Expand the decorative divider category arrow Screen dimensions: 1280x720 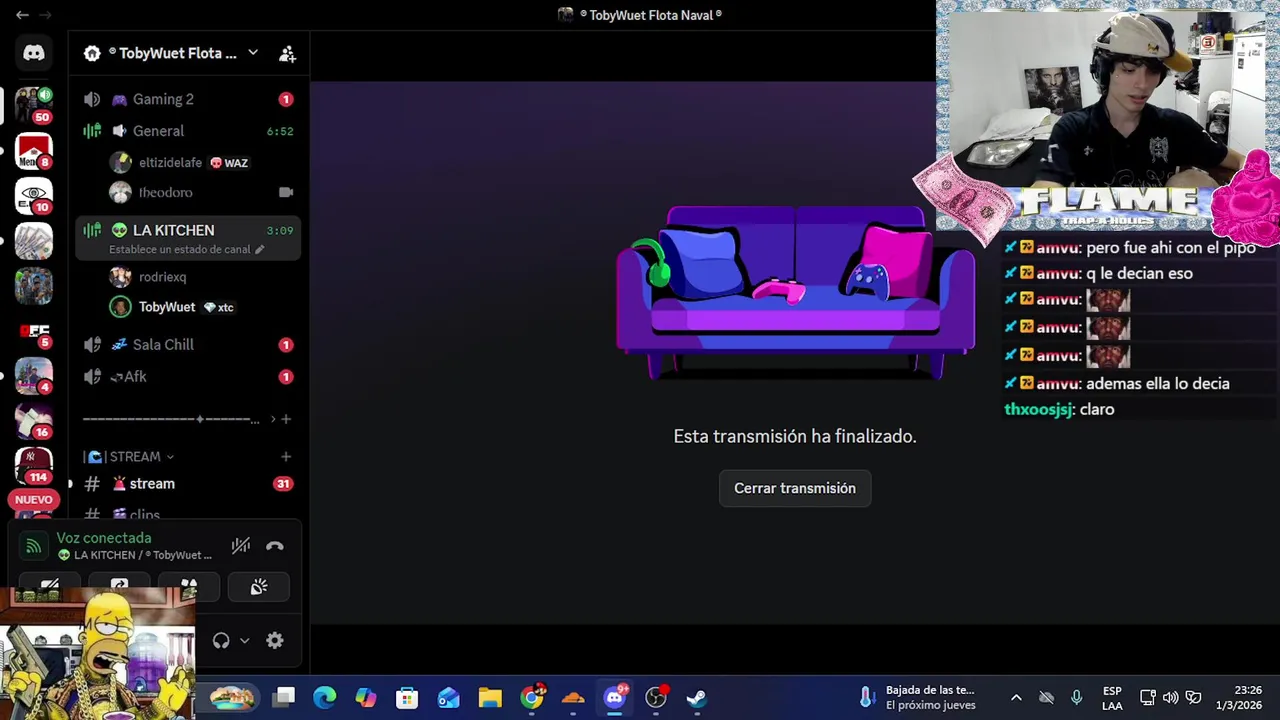point(272,419)
